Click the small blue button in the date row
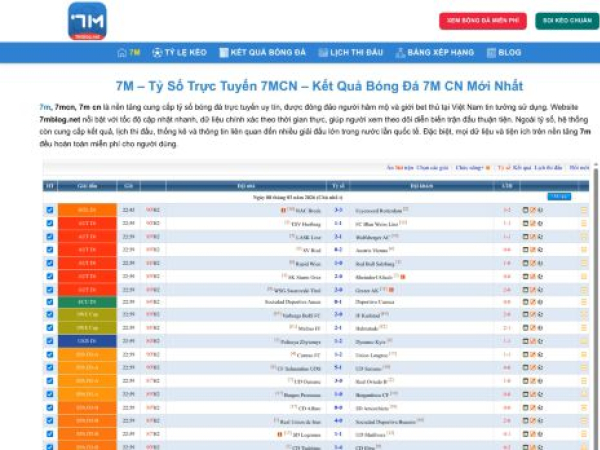This screenshot has width=600, height=450. click(559, 197)
